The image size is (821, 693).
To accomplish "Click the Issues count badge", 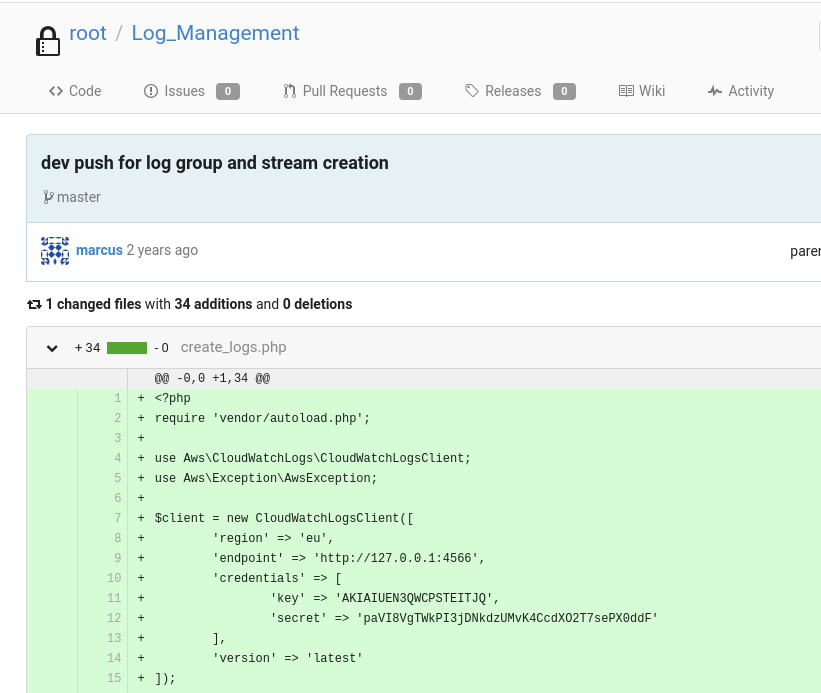I will (x=227, y=92).
